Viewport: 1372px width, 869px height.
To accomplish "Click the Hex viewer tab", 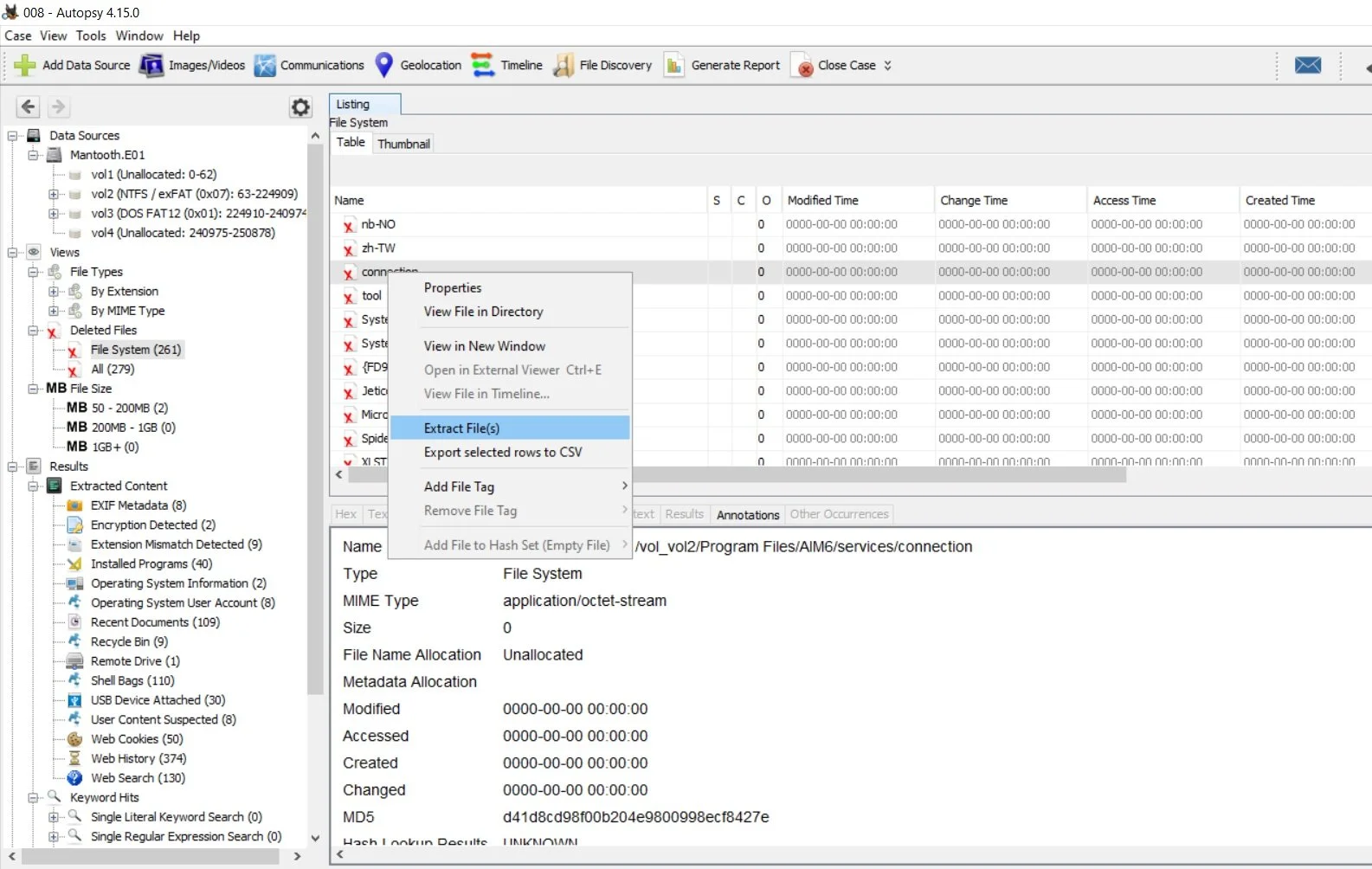I will click(x=345, y=514).
